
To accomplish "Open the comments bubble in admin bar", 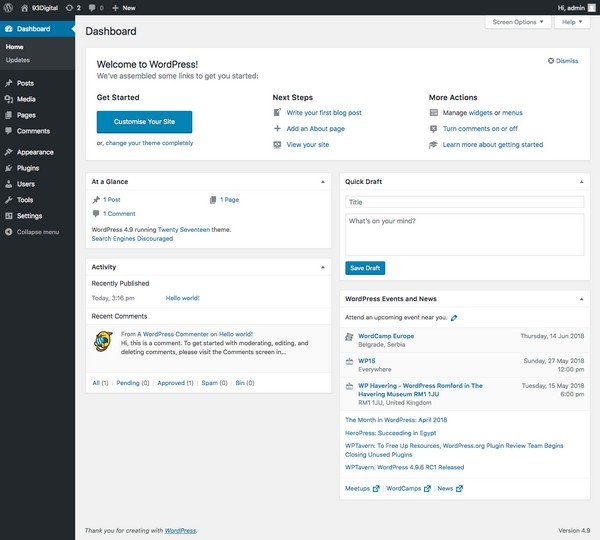I will click(x=92, y=8).
